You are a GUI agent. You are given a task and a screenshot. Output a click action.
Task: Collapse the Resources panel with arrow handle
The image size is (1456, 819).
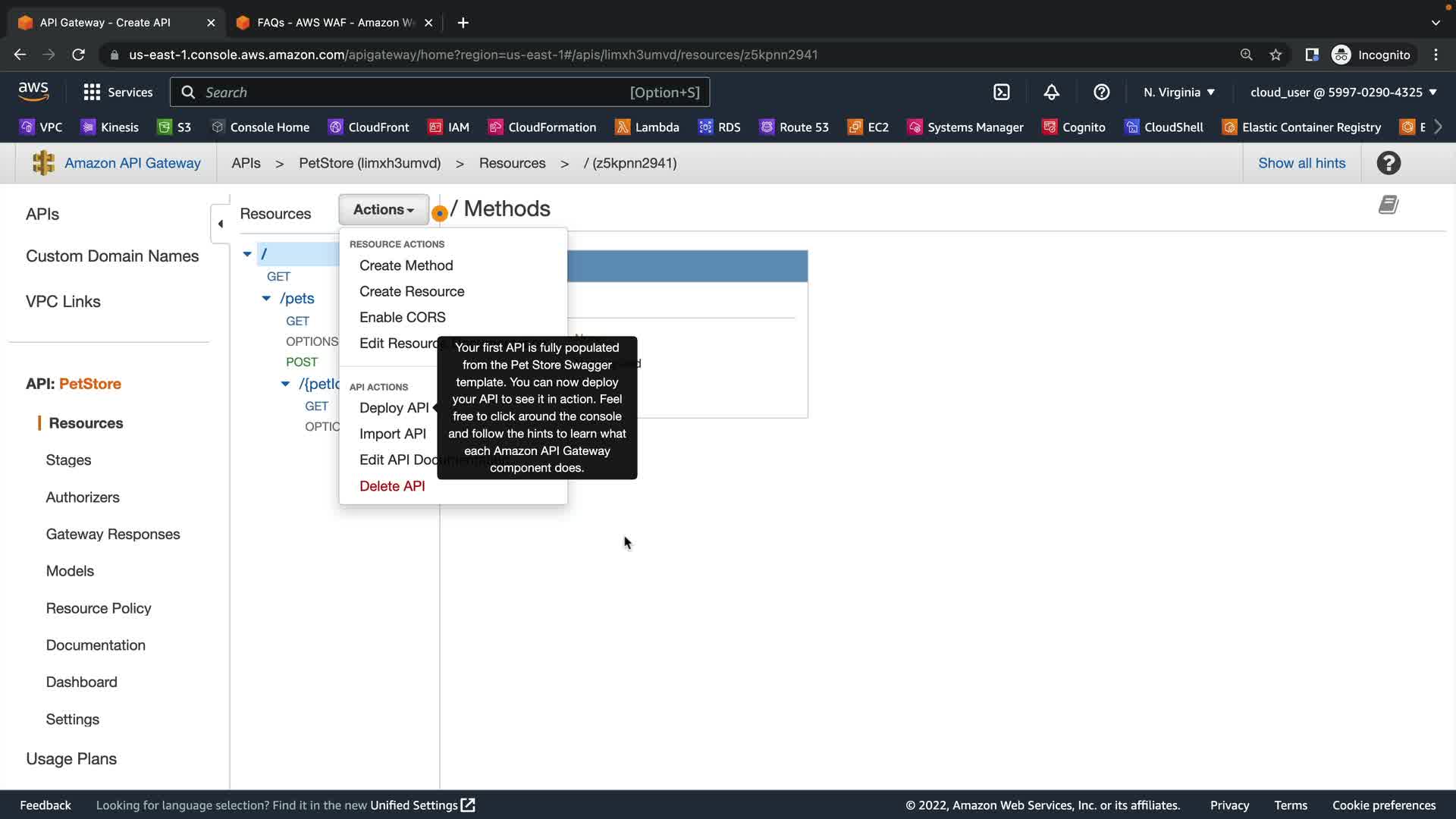point(220,224)
